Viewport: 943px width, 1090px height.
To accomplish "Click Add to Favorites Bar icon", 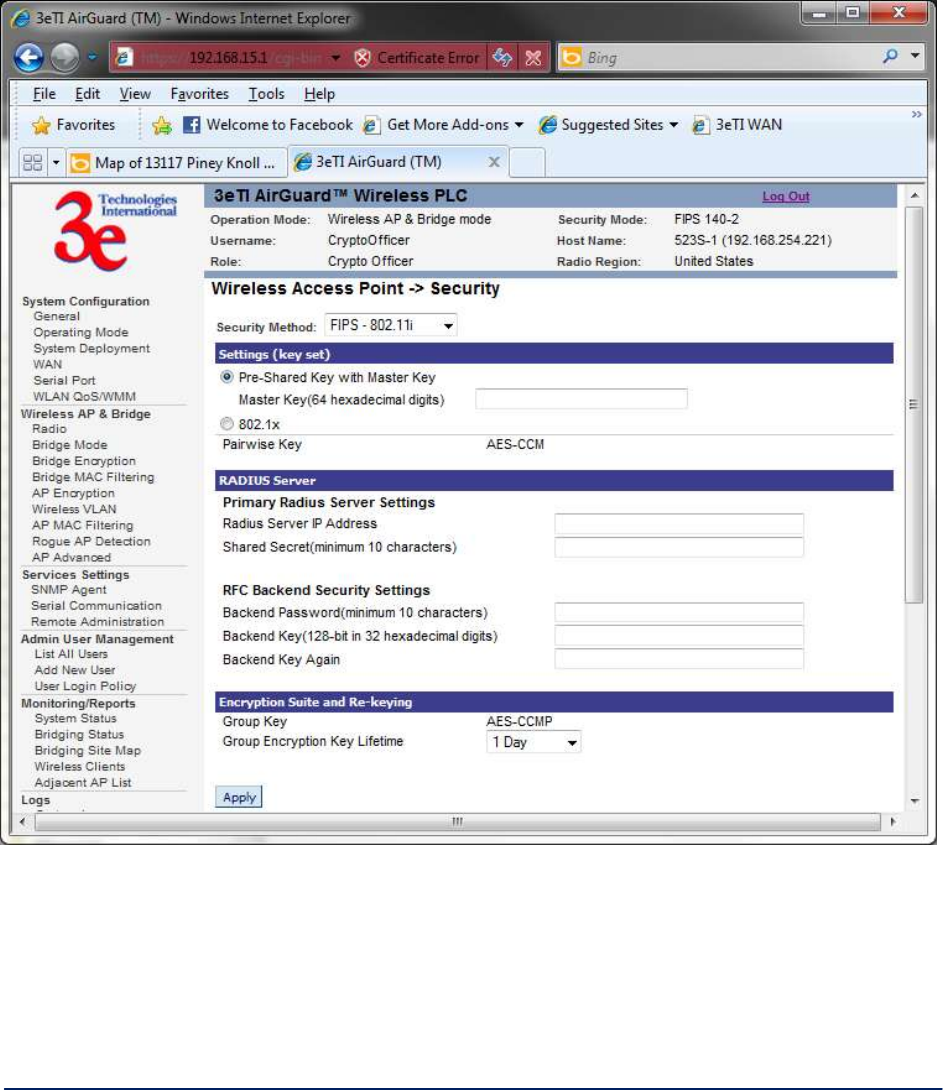I will coord(162,125).
